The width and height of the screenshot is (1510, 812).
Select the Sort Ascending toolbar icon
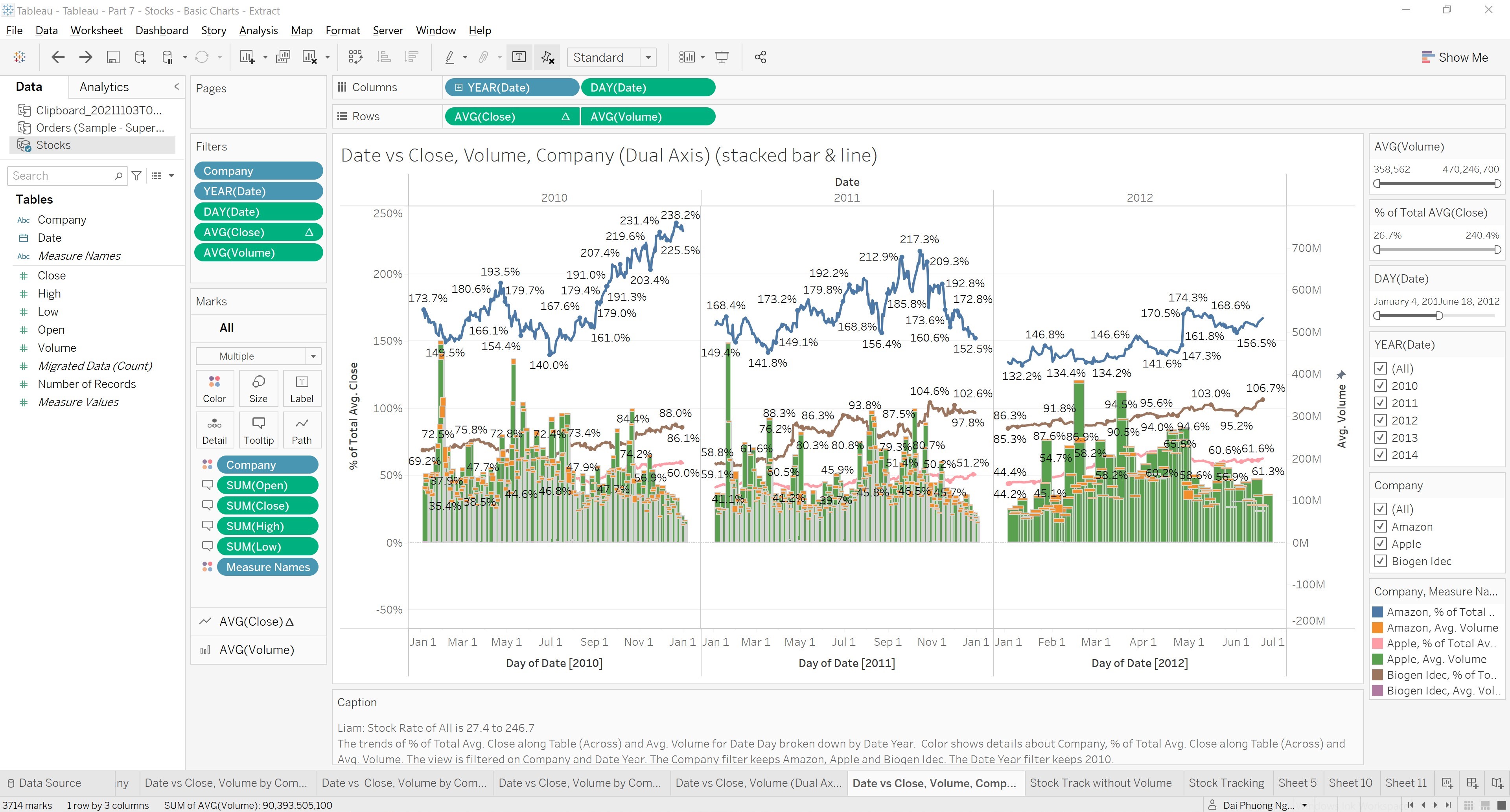click(x=383, y=57)
